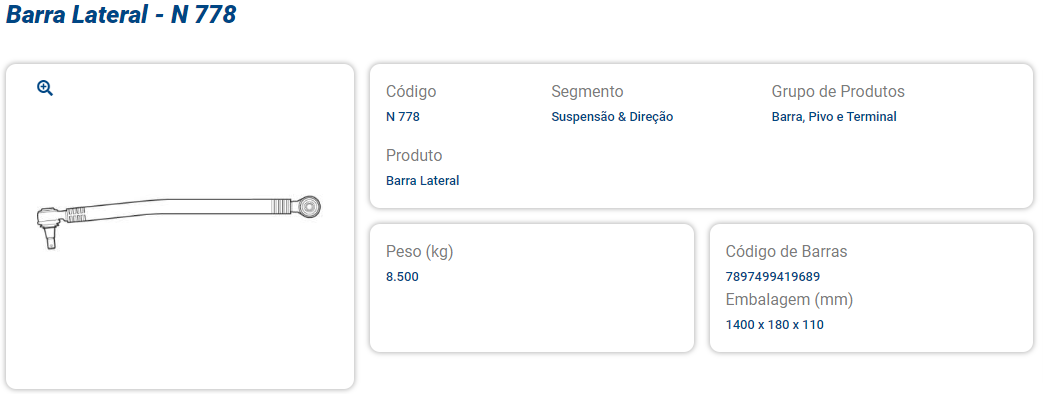Screen dimensions: 1044x414
Task: Click the 8.500 weight value
Action: pos(402,277)
